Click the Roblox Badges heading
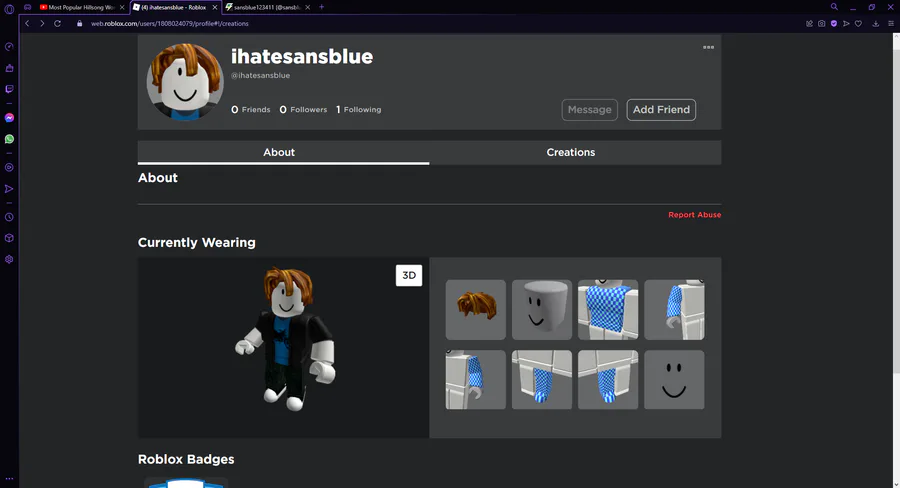 coord(186,459)
